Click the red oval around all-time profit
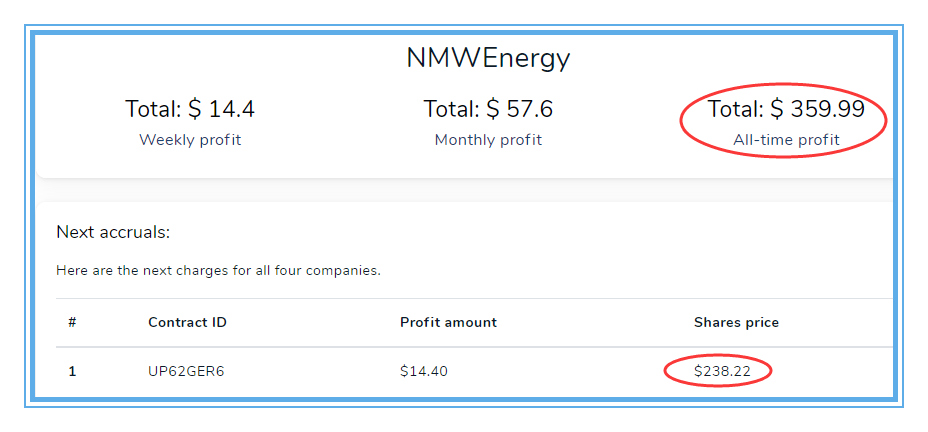This screenshot has height=432, width=928. click(x=784, y=121)
